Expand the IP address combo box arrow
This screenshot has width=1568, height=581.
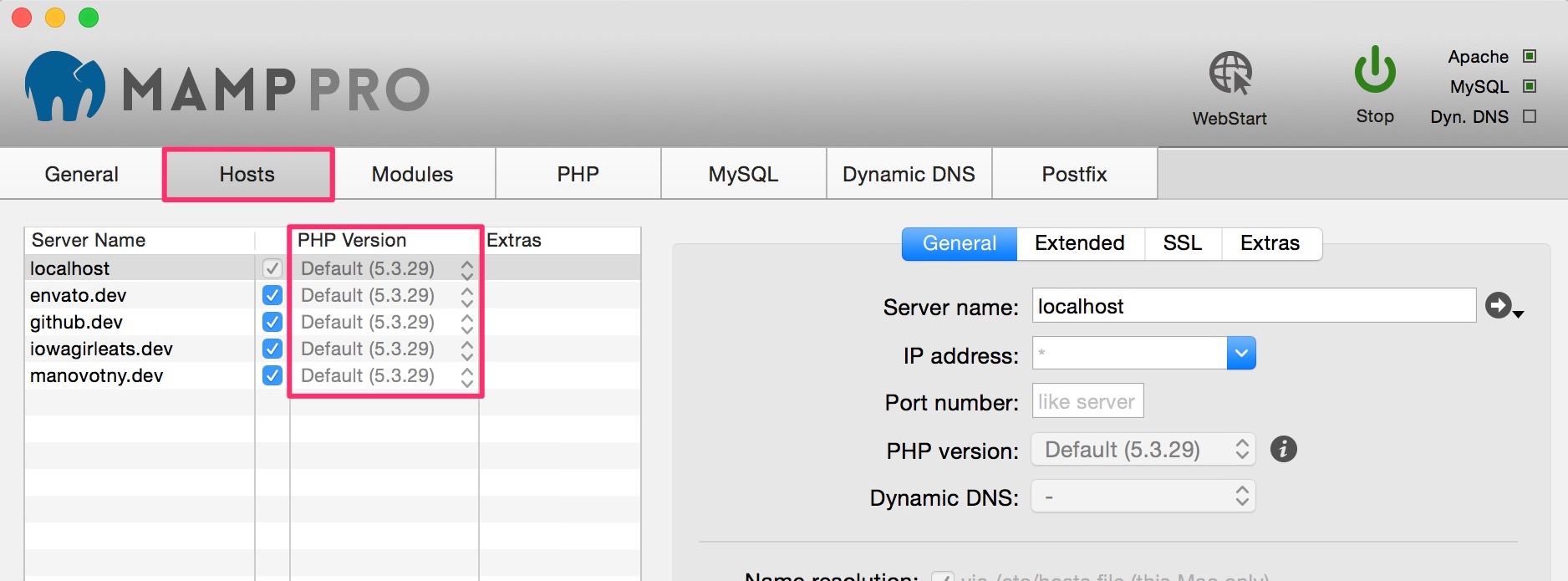1241,353
